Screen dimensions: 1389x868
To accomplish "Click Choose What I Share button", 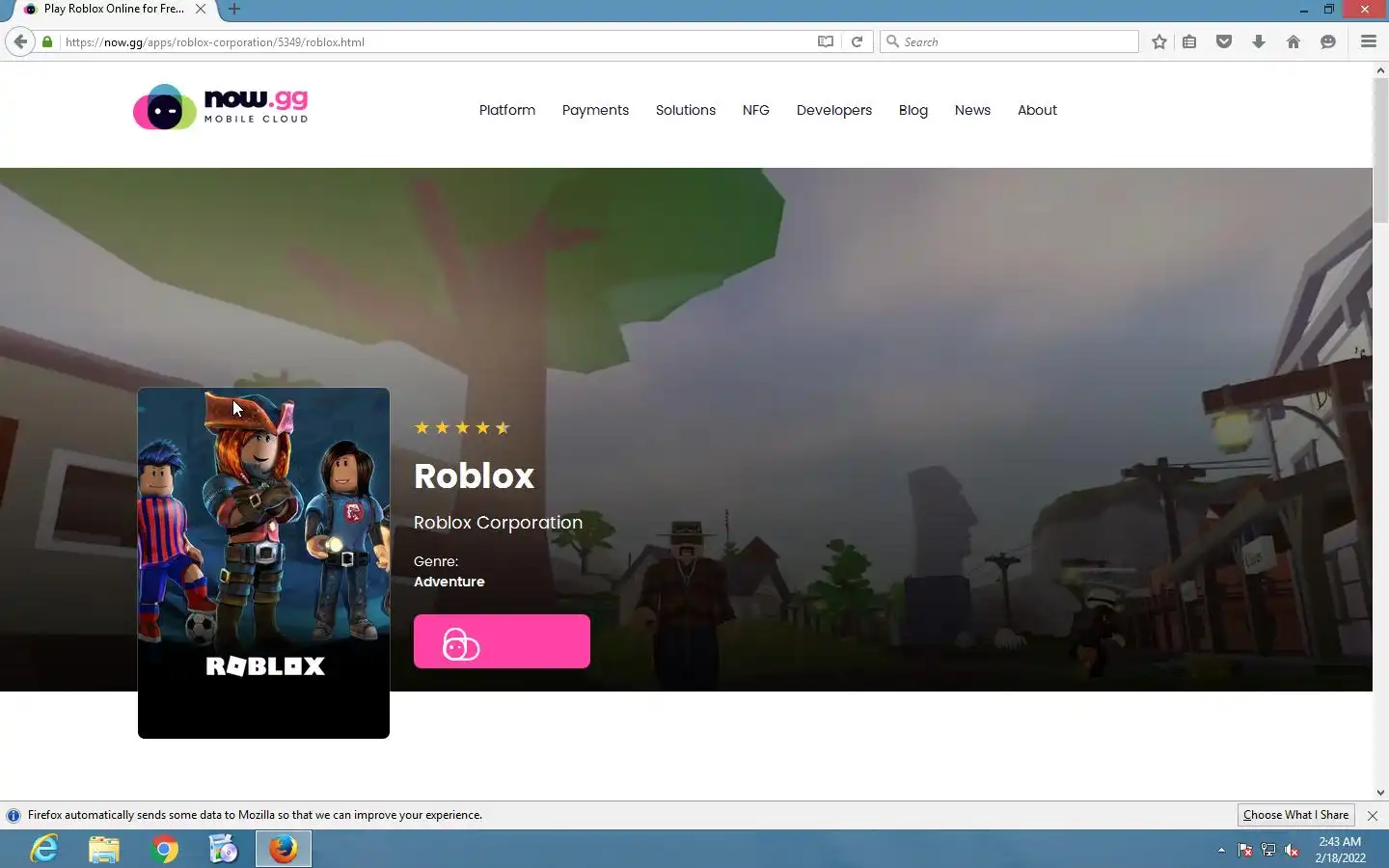I will pyautogui.click(x=1295, y=815).
